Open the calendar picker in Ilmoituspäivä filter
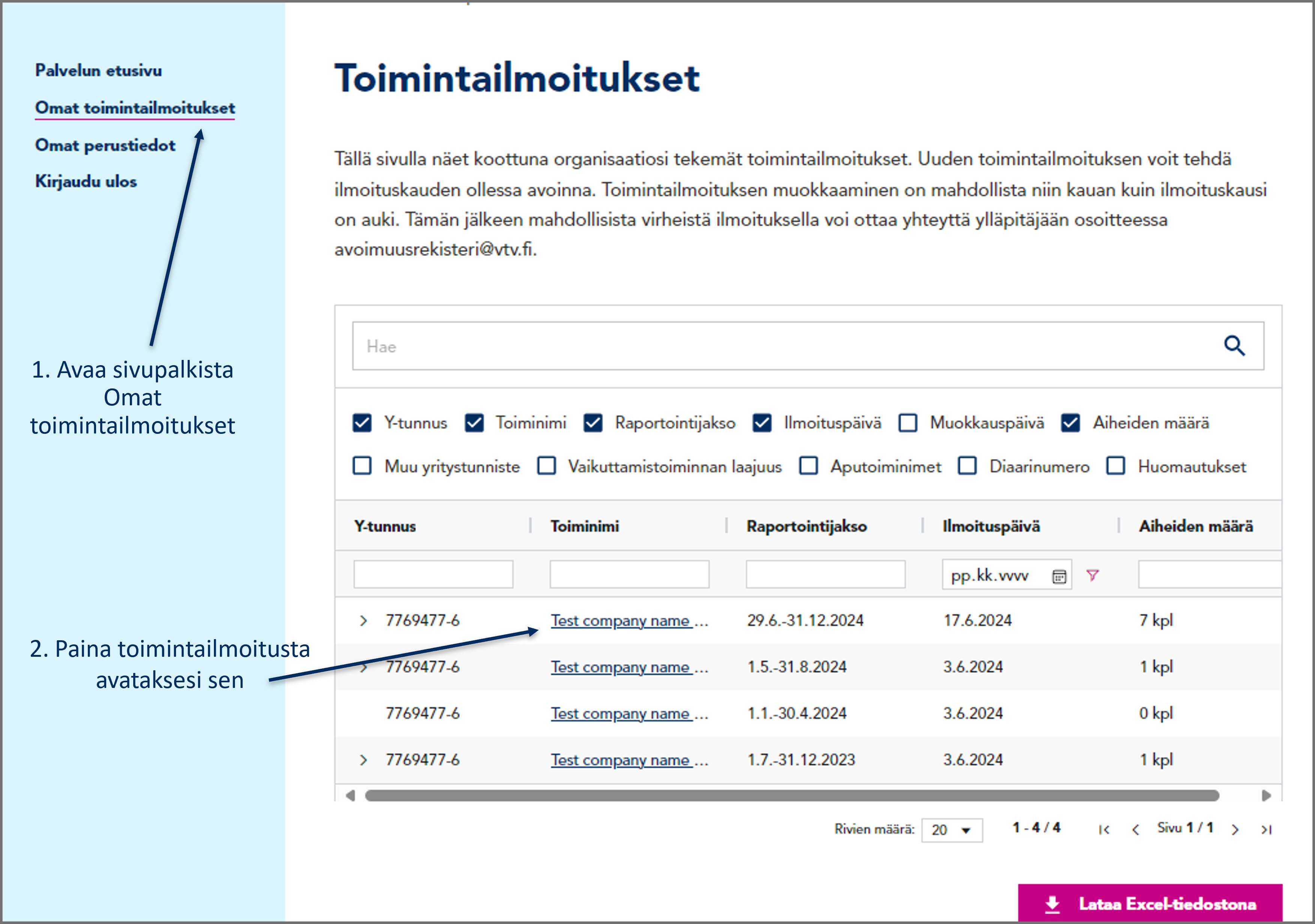Image resolution: width=1315 pixels, height=924 pixels. pyautogui.click(x=1059, y=576)
